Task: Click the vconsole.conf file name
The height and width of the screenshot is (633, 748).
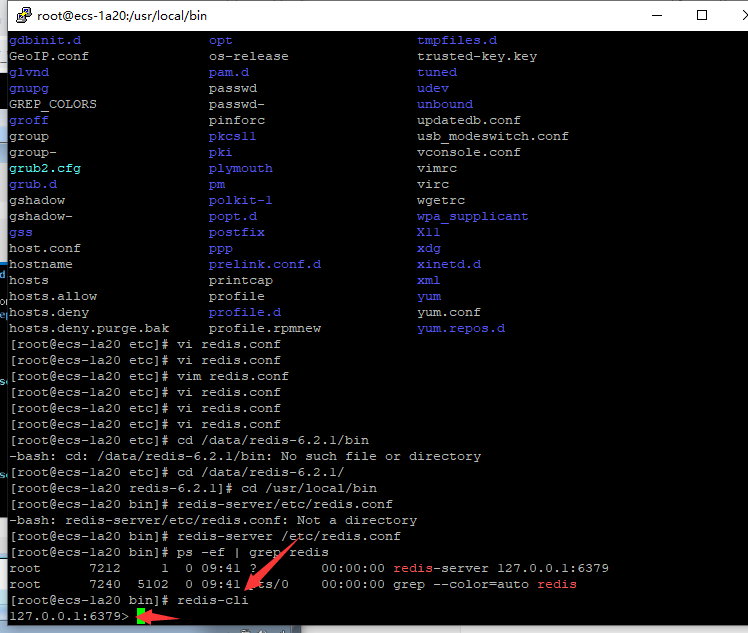Action: pyautogui.click(x=469, y=152)
